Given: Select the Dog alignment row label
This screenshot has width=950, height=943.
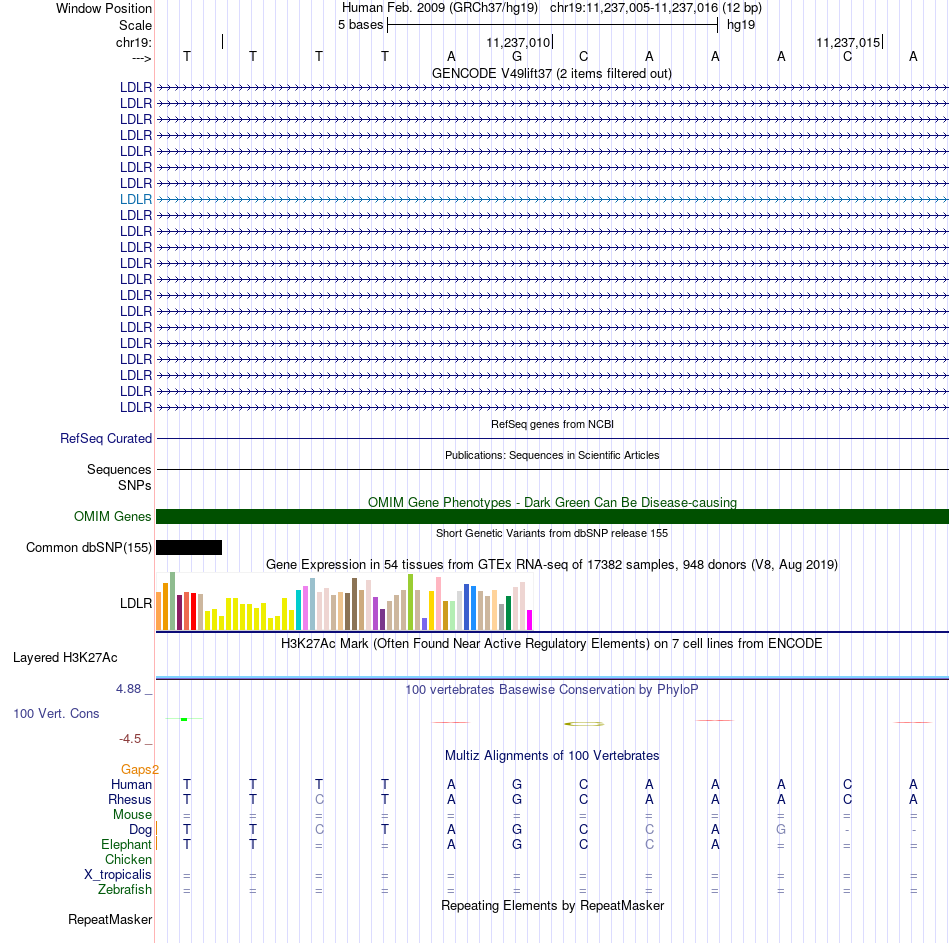Looking at the screenshot, I should (x=140, y=830).
